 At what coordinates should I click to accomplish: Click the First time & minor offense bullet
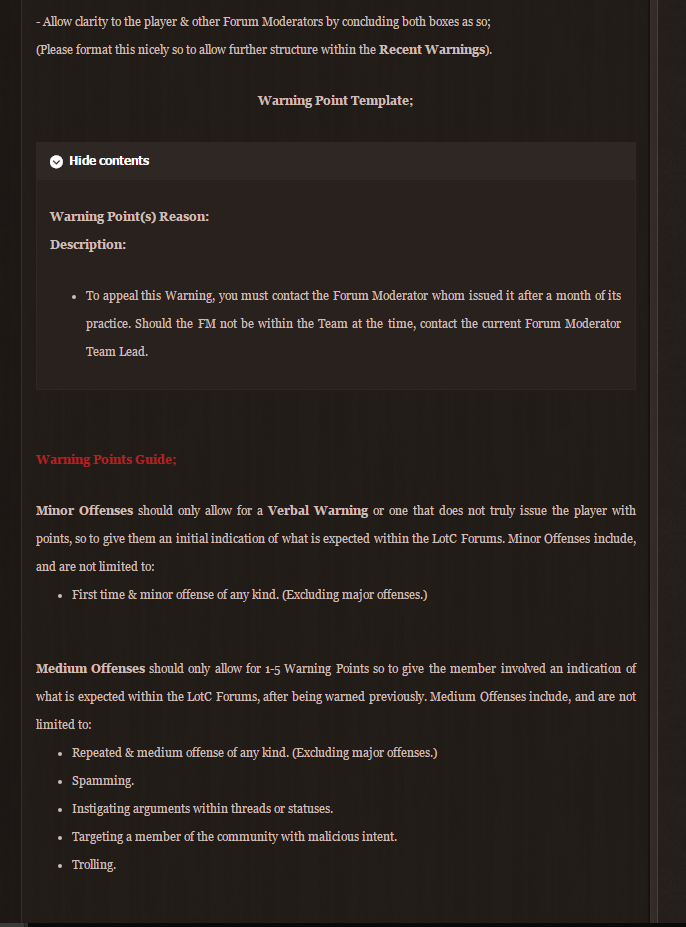click(250, 594)
